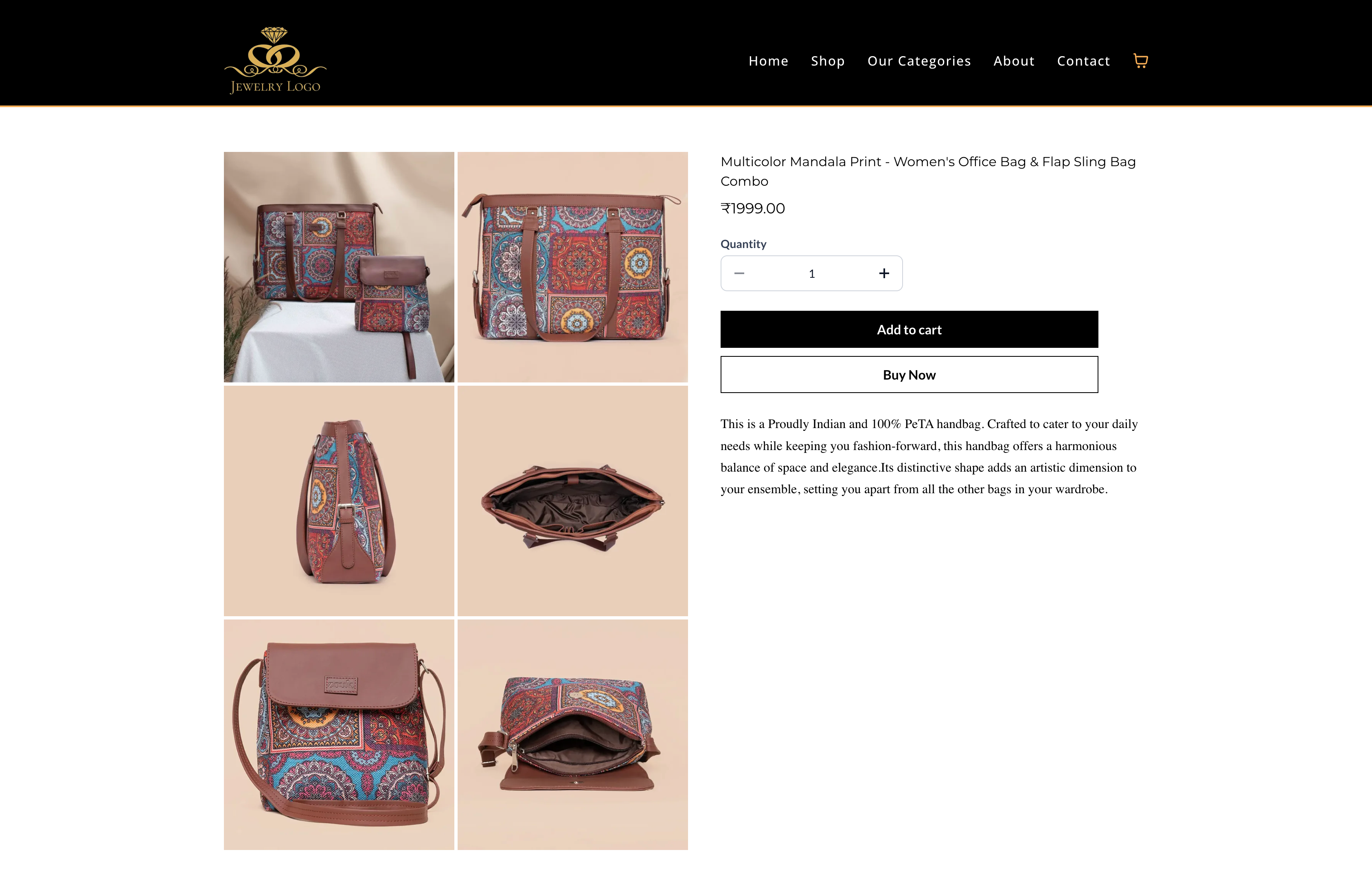
Task: Click the Buy Now button
Action: click(x=909, y=375)
